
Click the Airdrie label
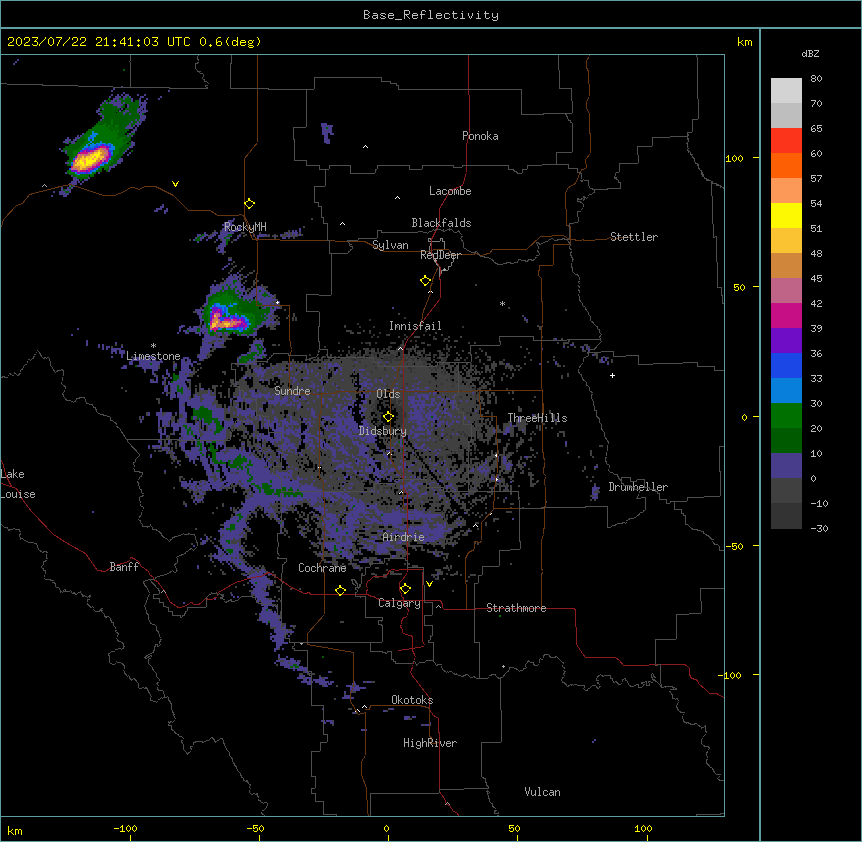pyautogui.click(x=403, y=537)
